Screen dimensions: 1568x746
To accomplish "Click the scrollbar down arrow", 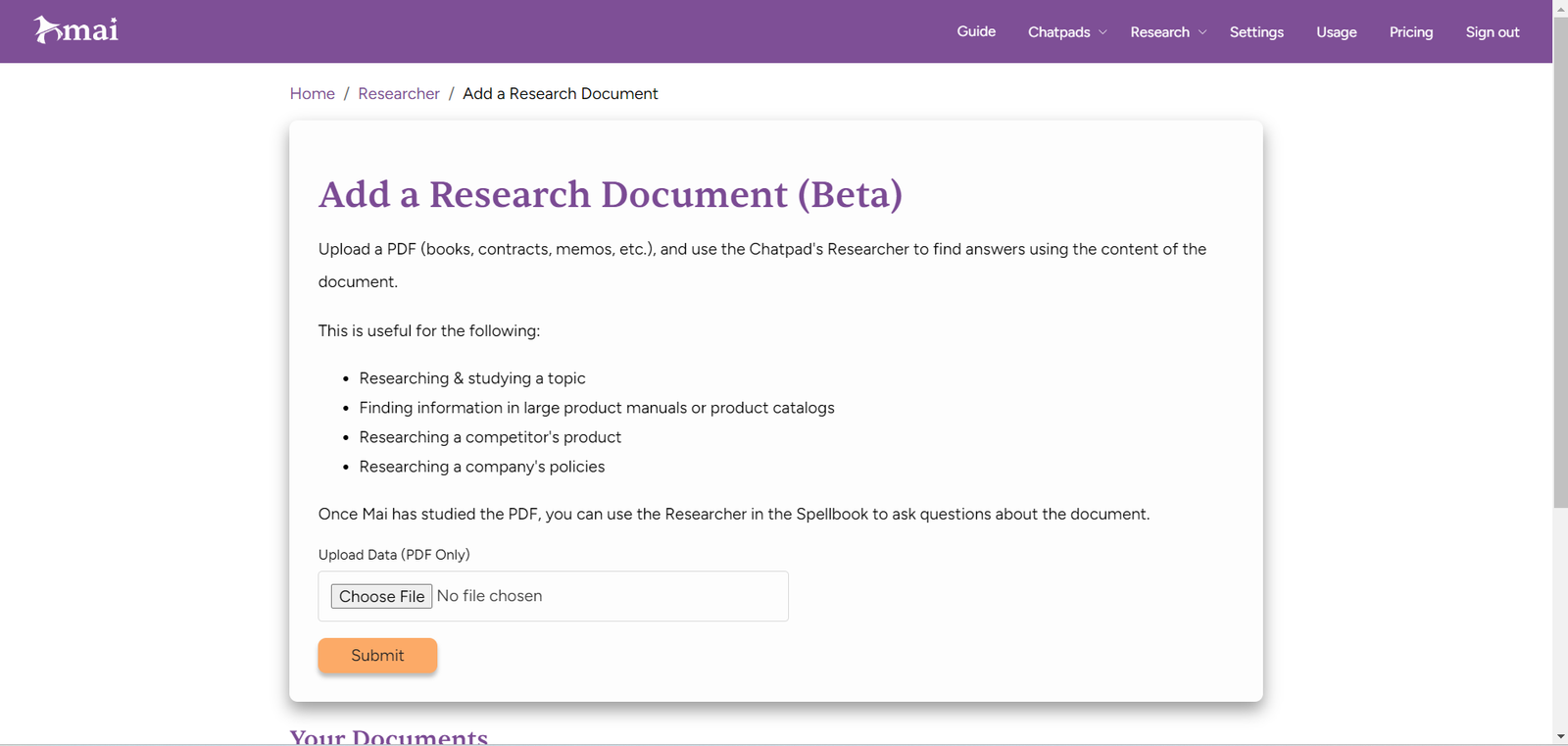I will pyautogui.click(x=1560, y=736).
